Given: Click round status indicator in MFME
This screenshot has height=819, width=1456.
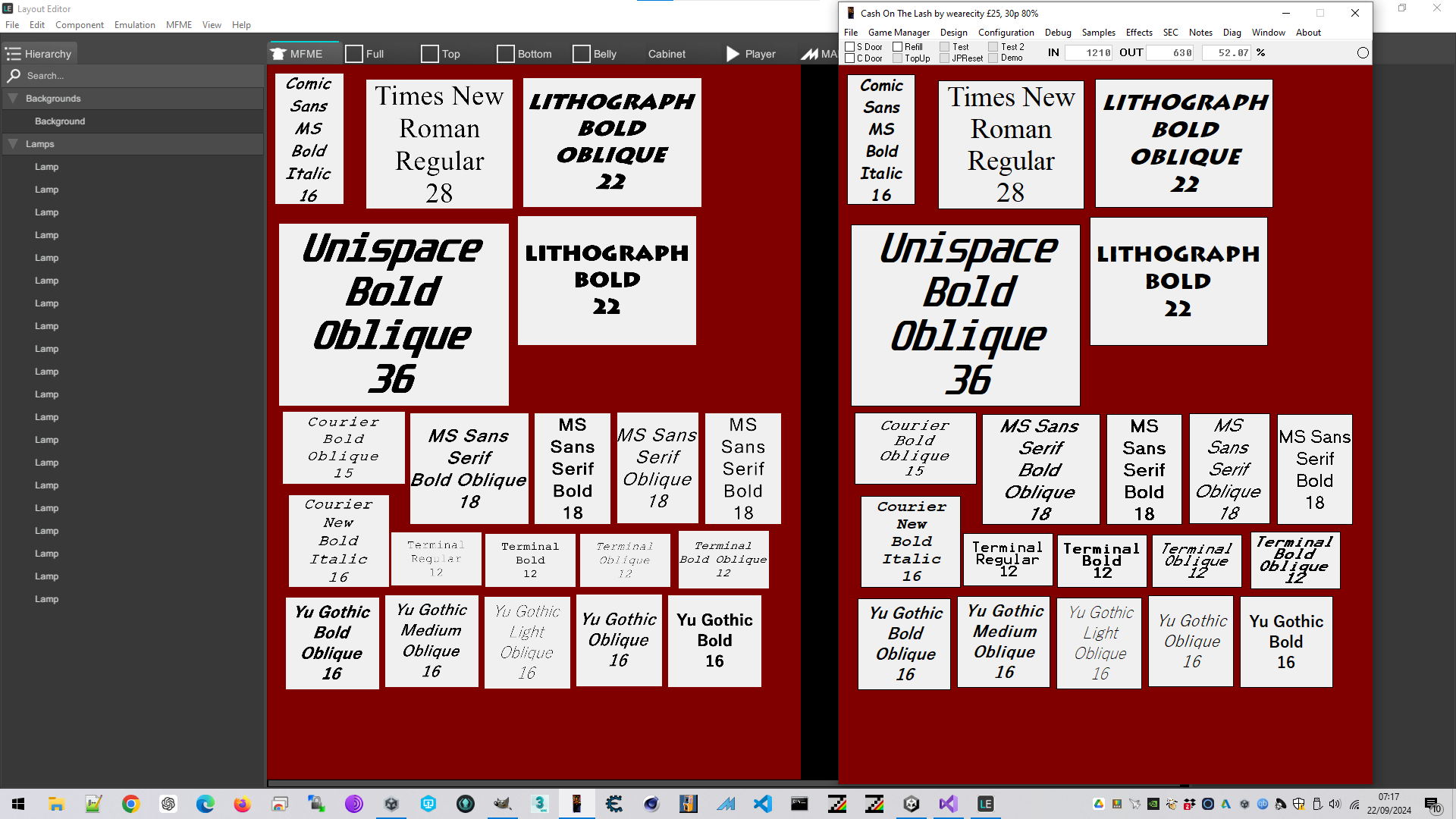Looking at the screenshot, I should coord(1363,53).
